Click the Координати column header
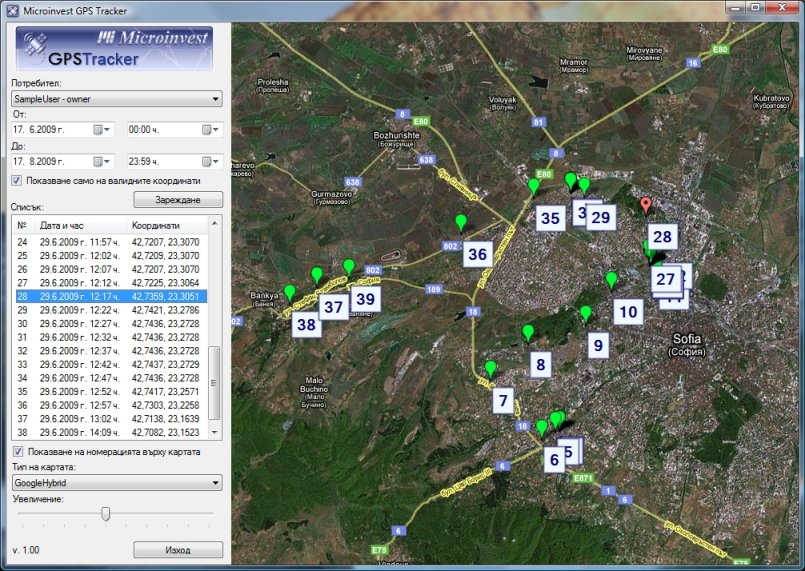The height and width of the screenshot is (571, 805). pyautogui.click(x=167, y=225)
